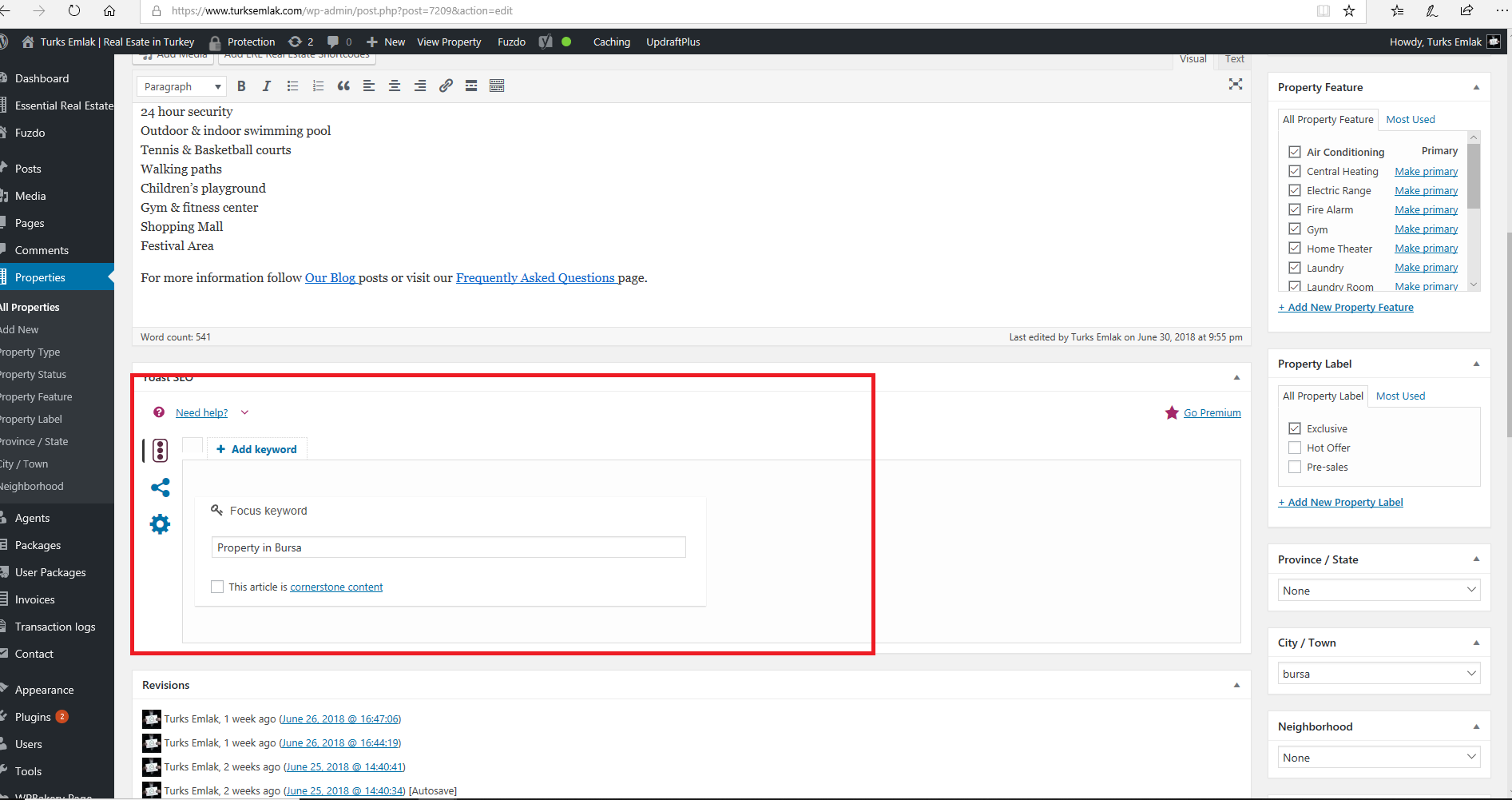Open the Most Used property features tab
The width and height of the screenshot is (1512, 800).
tap(1411, 119)
